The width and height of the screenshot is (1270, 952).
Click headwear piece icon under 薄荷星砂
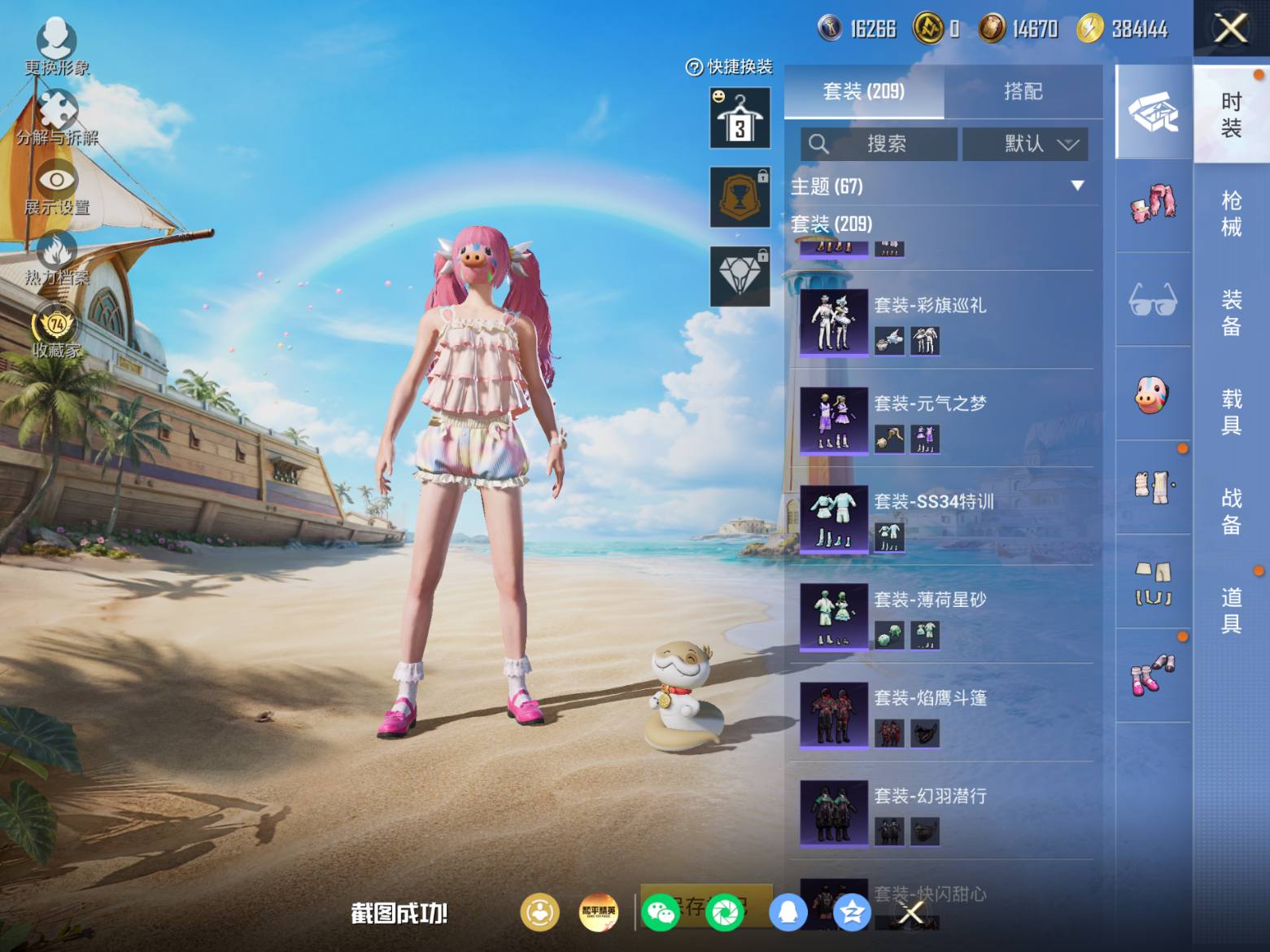889,635
